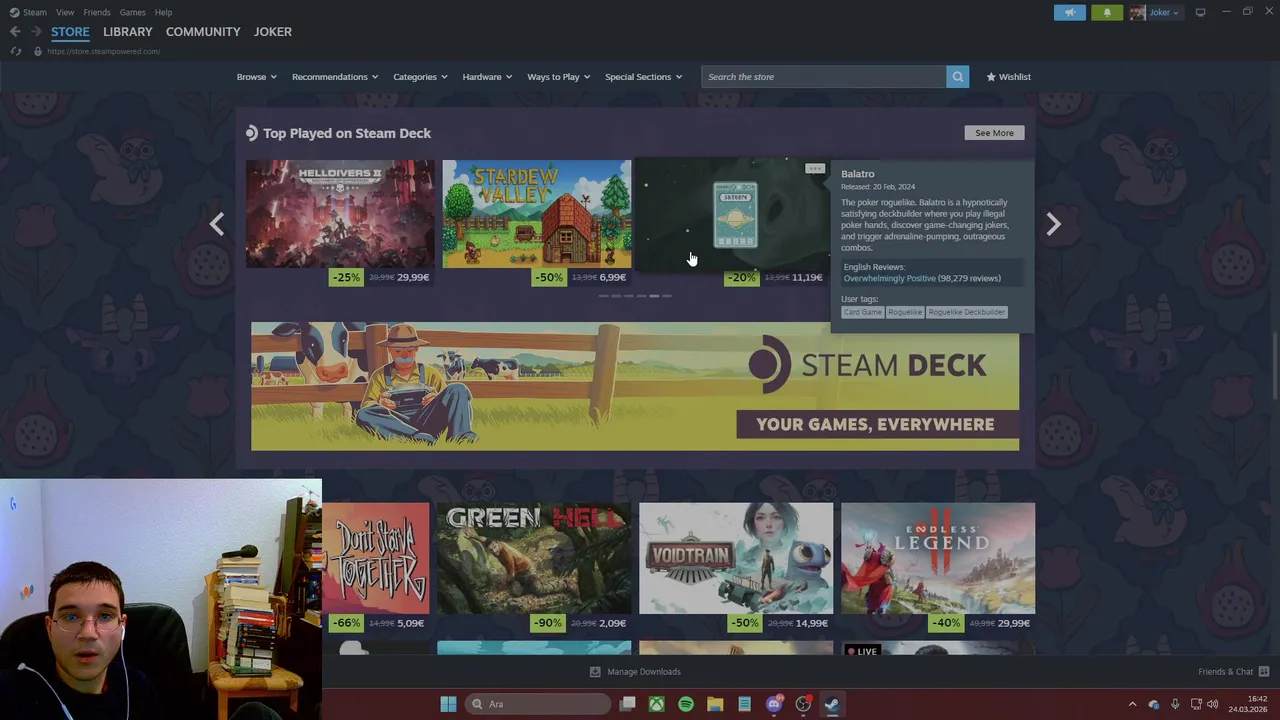This screenshot has height=720, width=1280.
Task: Open Task View in the taskbar
Action: 627,704
